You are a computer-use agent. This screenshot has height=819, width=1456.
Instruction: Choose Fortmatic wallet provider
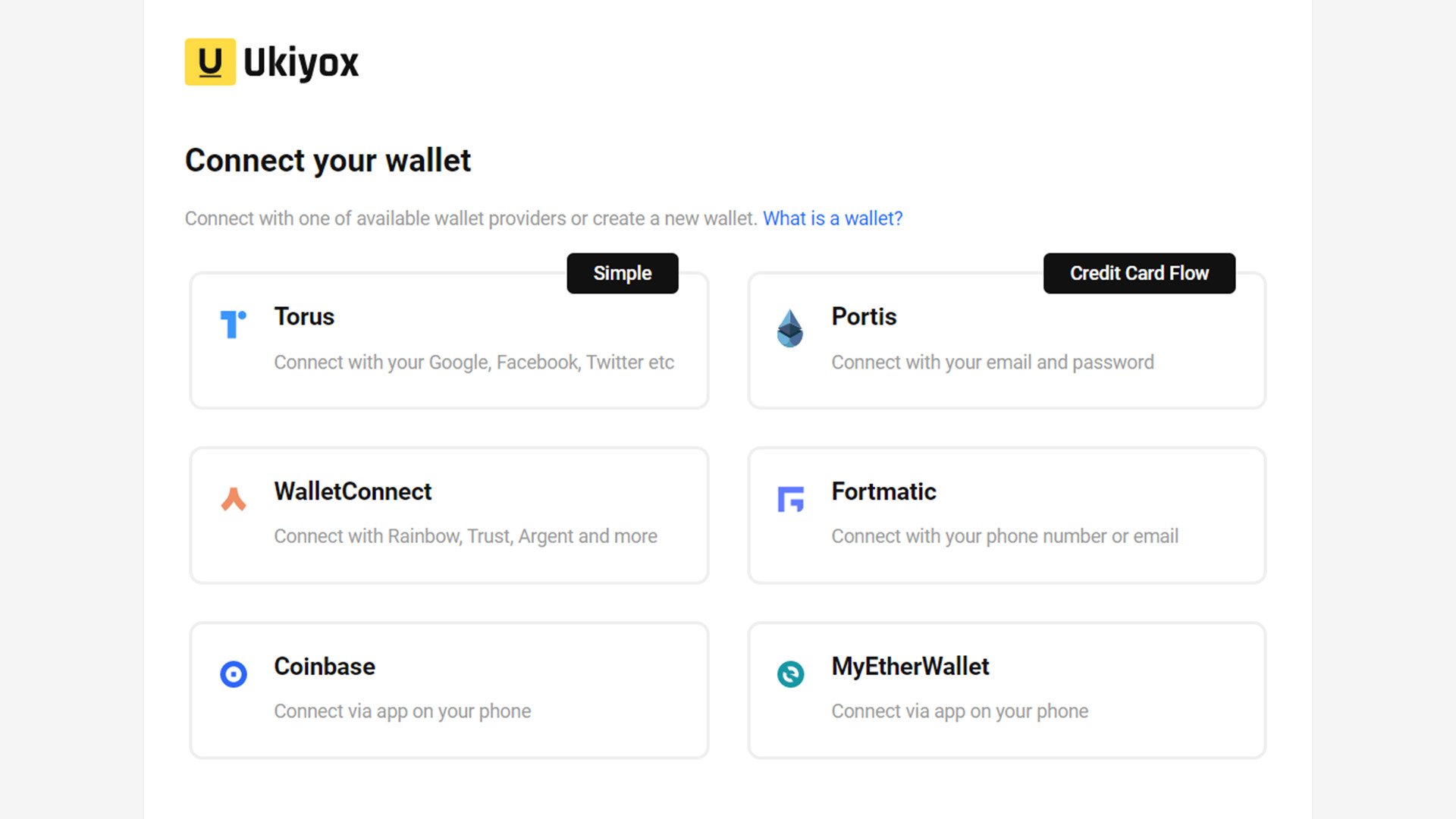click(x=883, y=491)
